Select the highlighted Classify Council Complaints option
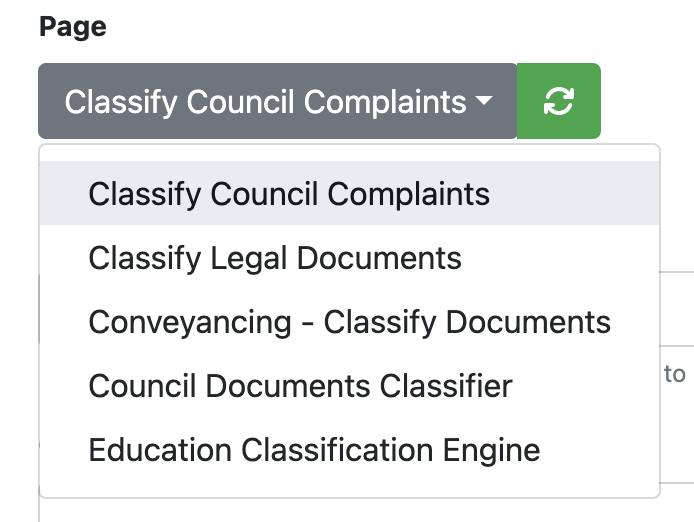Viewport: 694px width, 522px height. pos(289,193)
